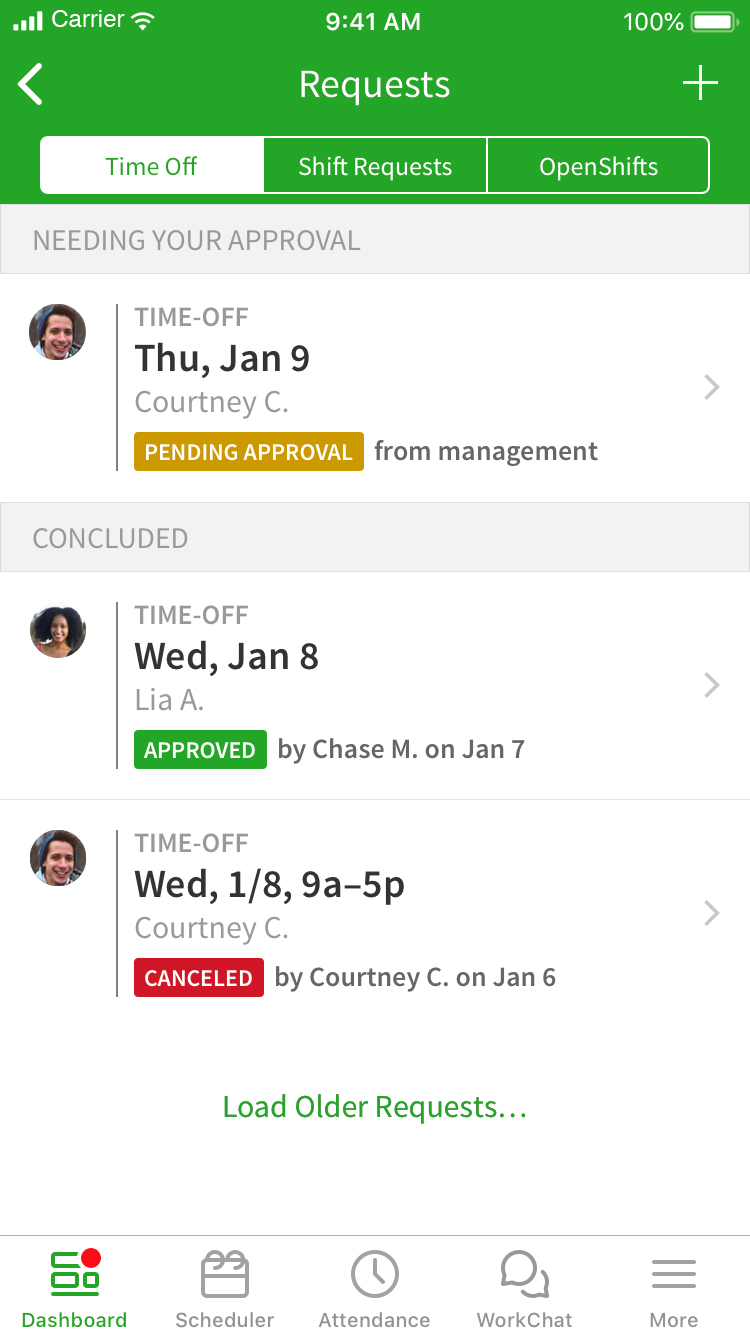Tap the battery indicator in status bar

[714, 21]
